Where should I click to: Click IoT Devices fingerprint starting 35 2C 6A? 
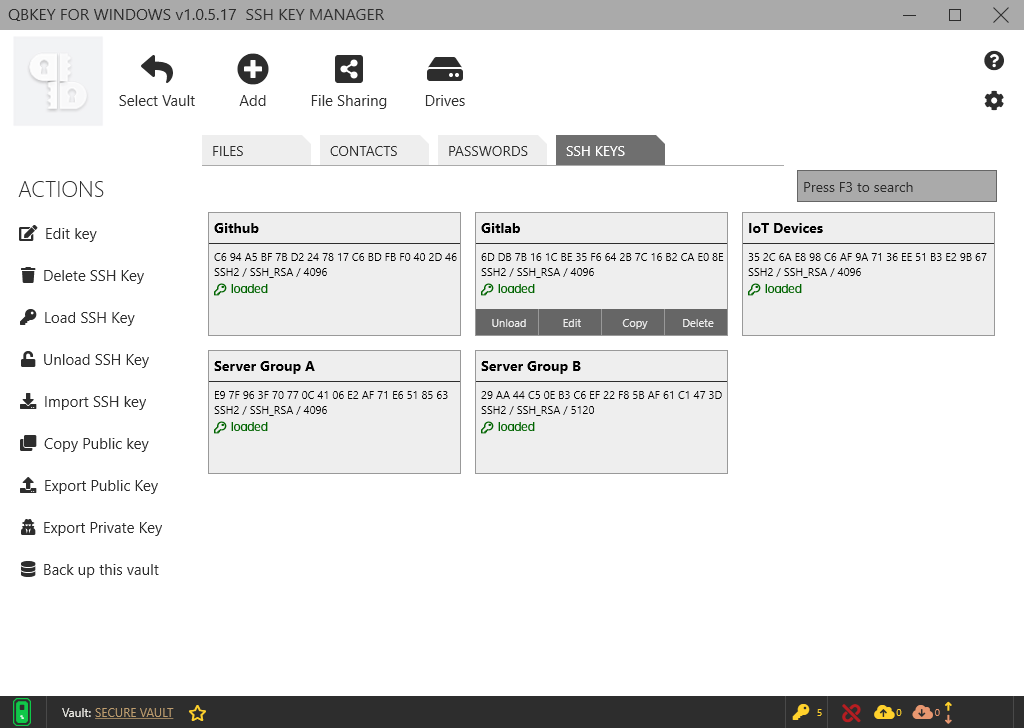tap(867, 257)
